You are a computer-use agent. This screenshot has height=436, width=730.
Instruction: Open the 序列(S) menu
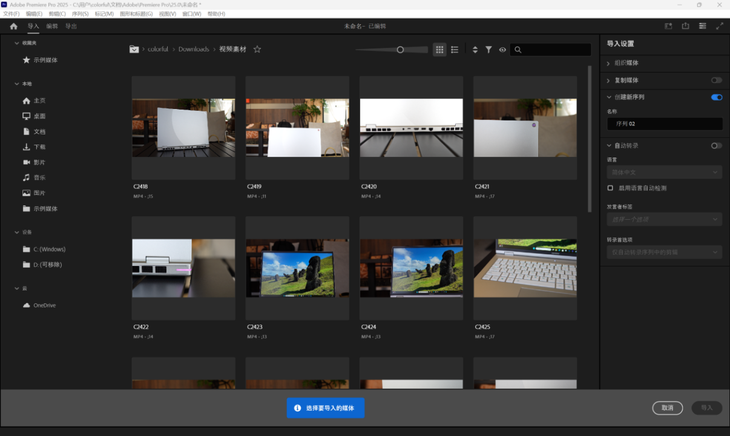[x=80, y=14]
